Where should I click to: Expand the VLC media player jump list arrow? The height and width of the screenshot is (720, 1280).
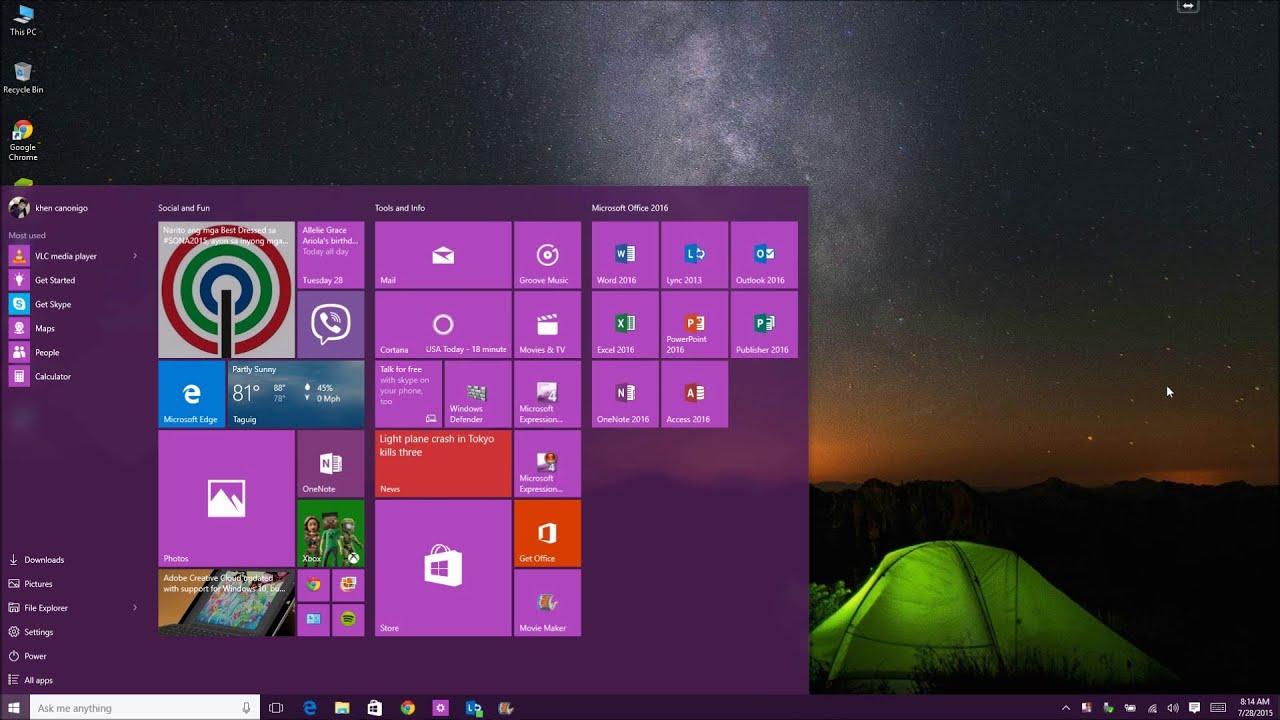pyautogui.click(x=135, y=256)
